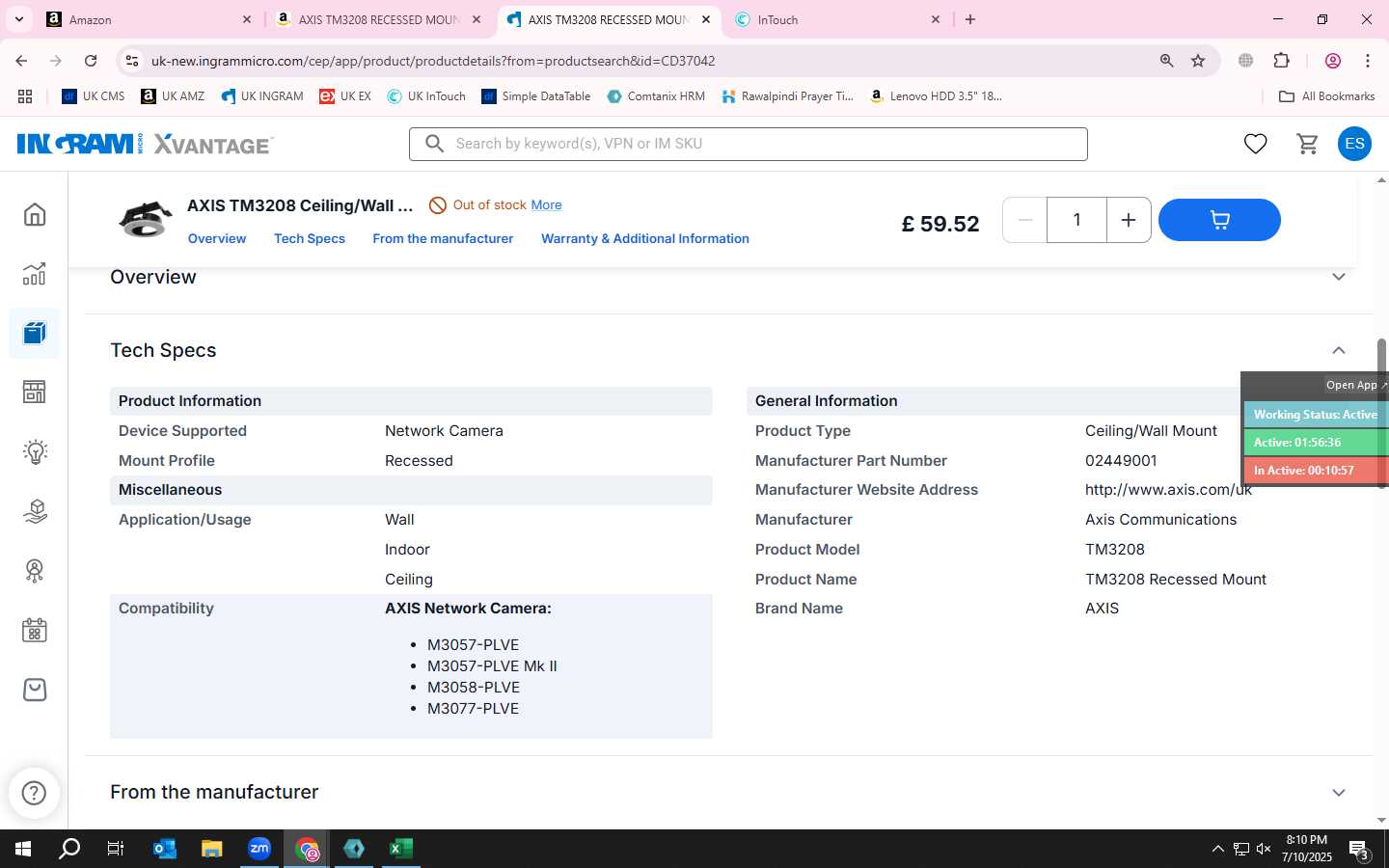
Task: Open the award ribbon icon in sidebar
Action: 35,571
